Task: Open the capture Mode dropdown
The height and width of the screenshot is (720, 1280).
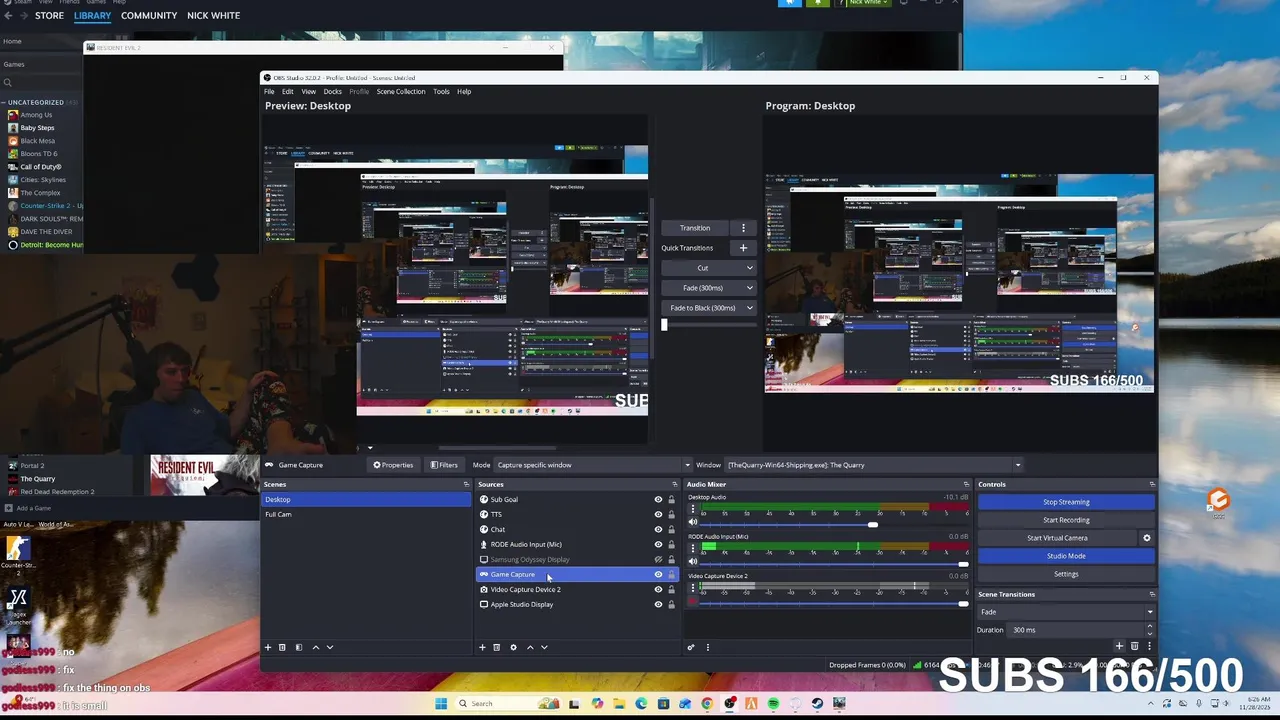Action: coord(594,465)
